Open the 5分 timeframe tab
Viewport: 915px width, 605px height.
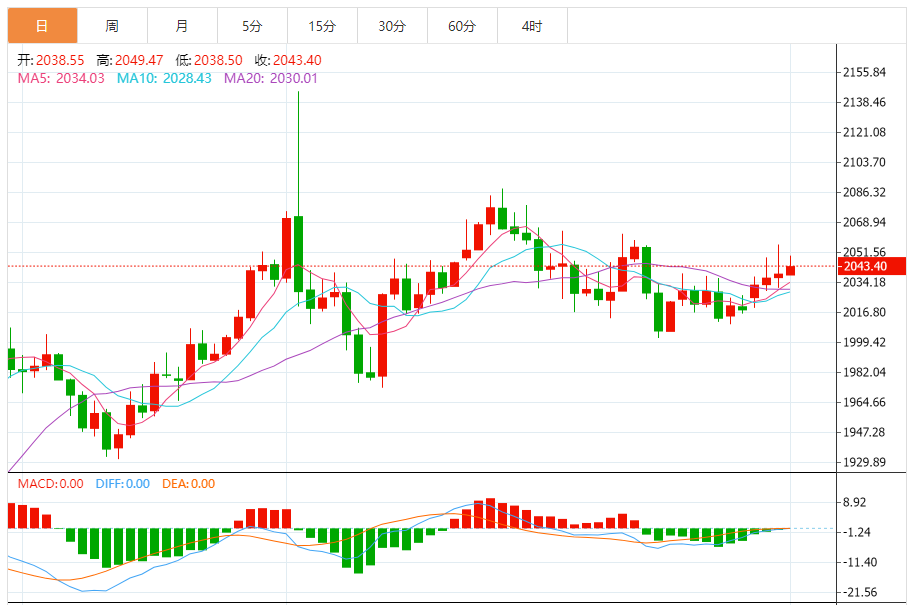tap(252, 26)
